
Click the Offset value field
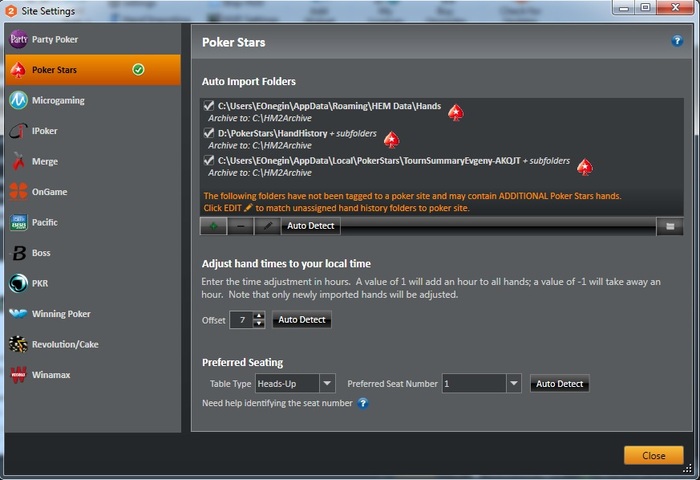click(x=242, y=320)
